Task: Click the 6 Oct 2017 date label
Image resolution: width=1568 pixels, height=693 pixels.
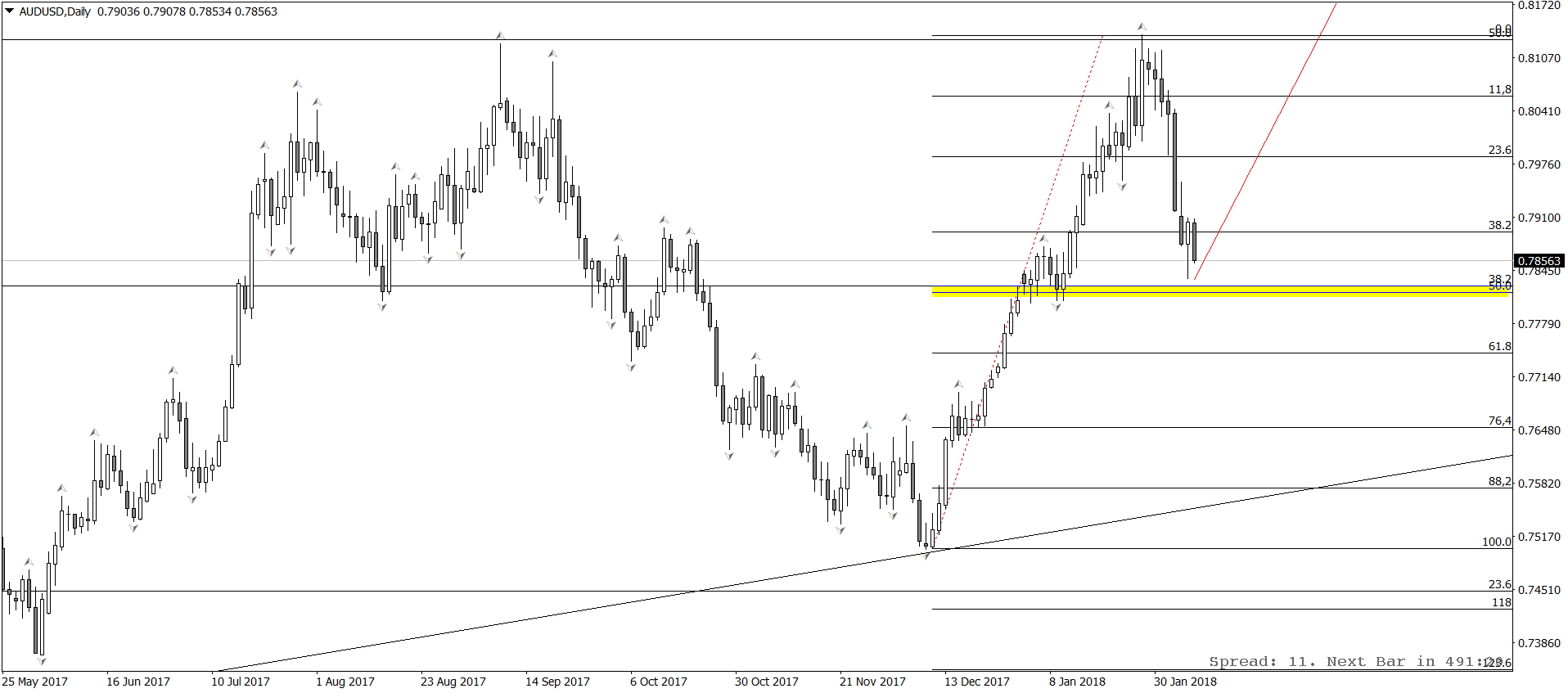Action: (659, 682)
